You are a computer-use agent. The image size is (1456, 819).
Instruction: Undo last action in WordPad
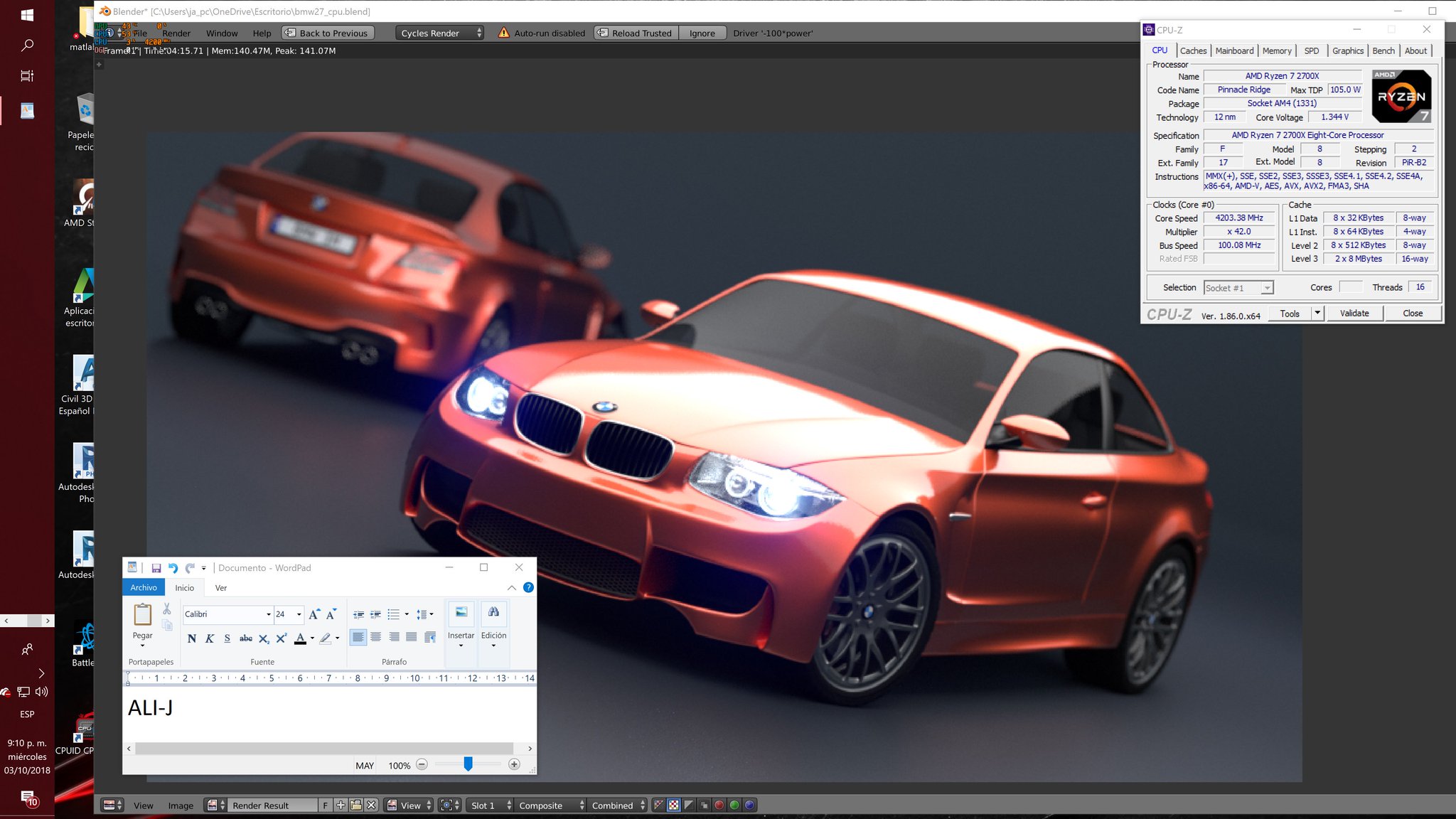click(x=173, y=567)
